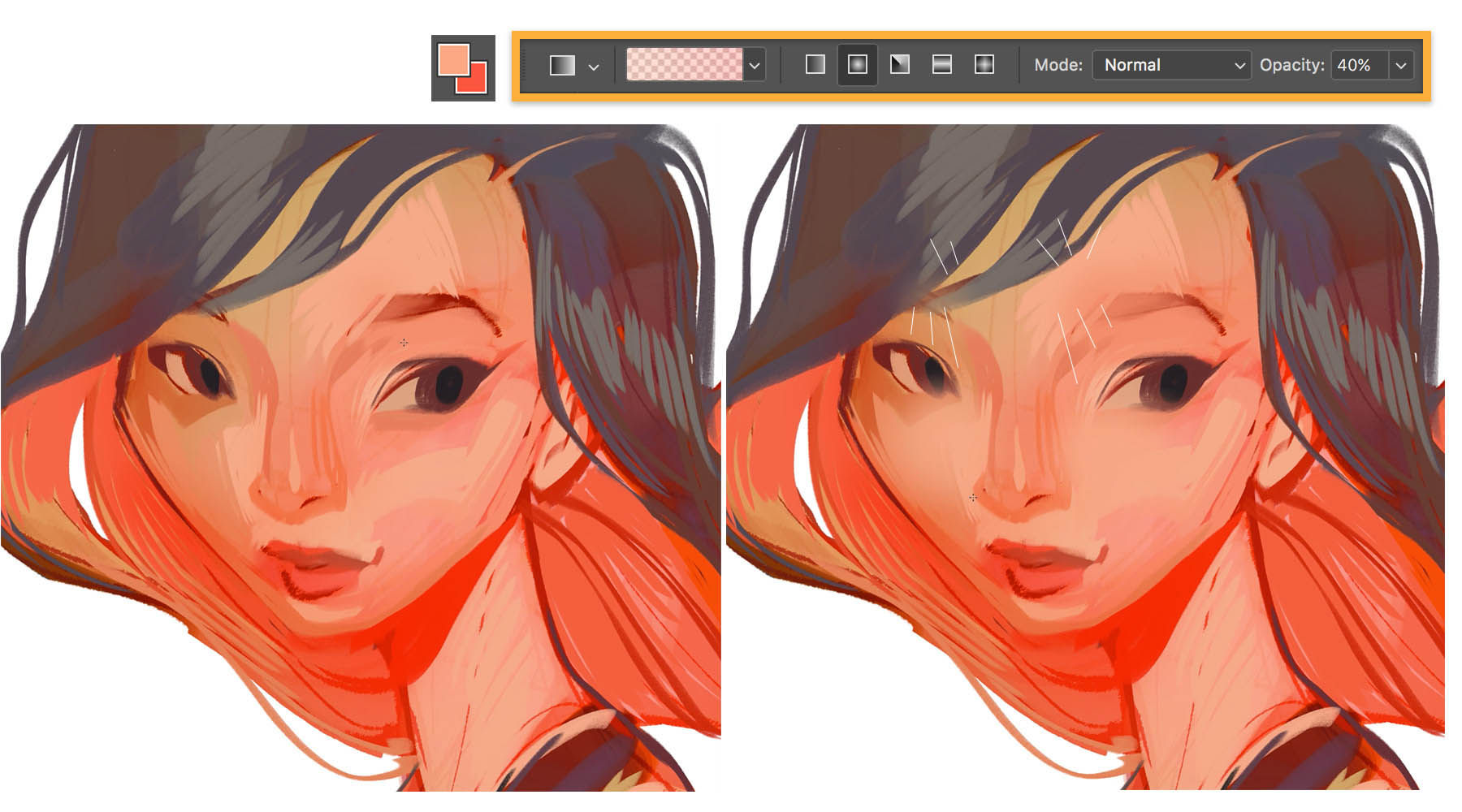Click the Mode label in the options bar

click(x=1058, y=66)
